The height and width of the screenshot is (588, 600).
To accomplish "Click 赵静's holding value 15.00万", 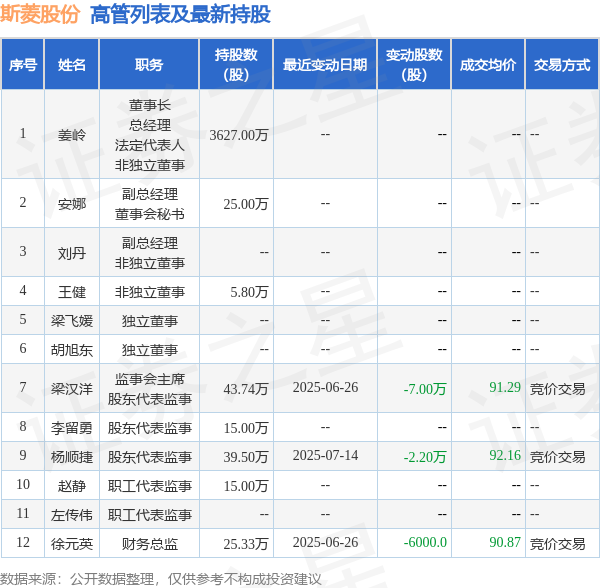I will (x=246, y=486).
